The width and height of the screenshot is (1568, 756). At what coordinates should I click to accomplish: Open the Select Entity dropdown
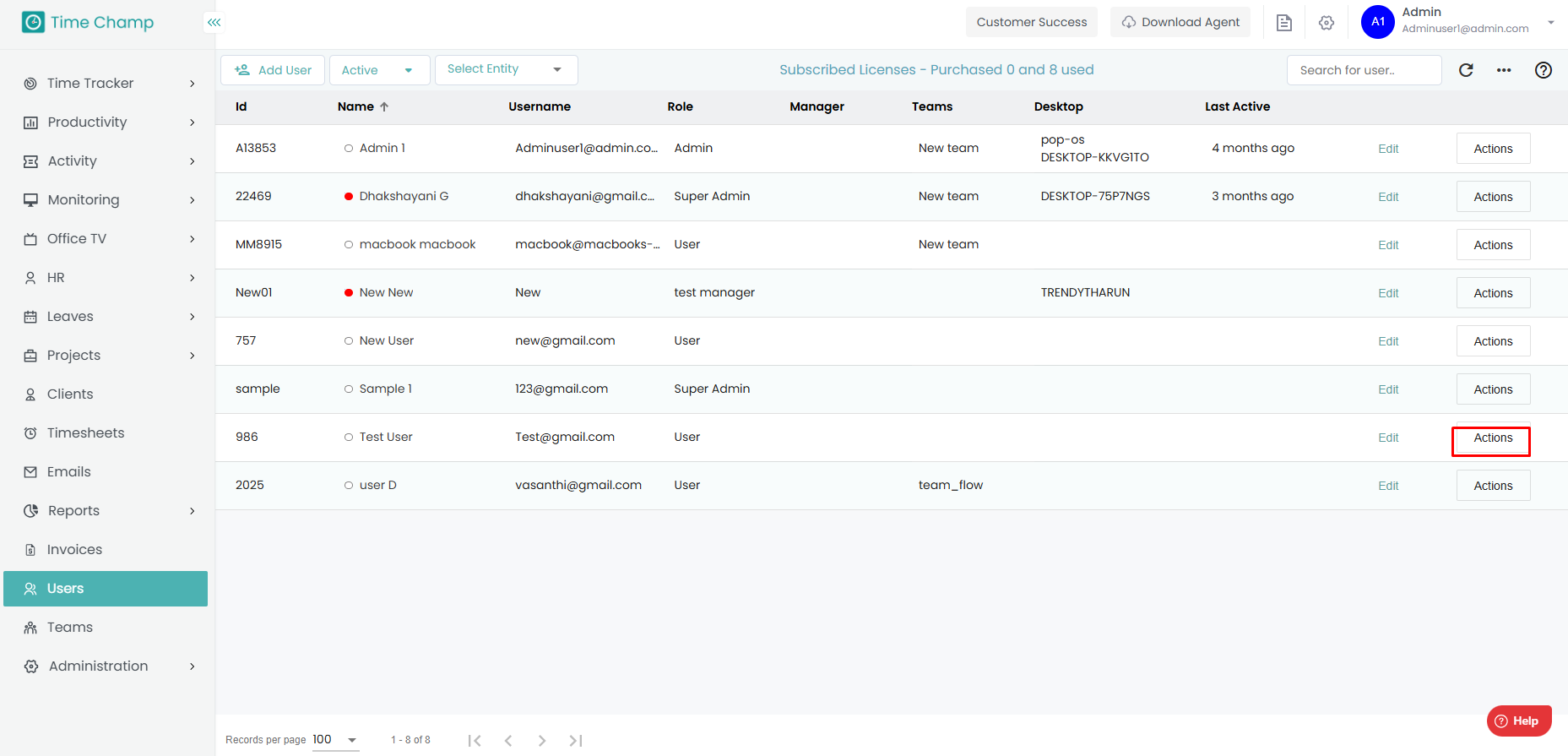click(x=506, y=69)
